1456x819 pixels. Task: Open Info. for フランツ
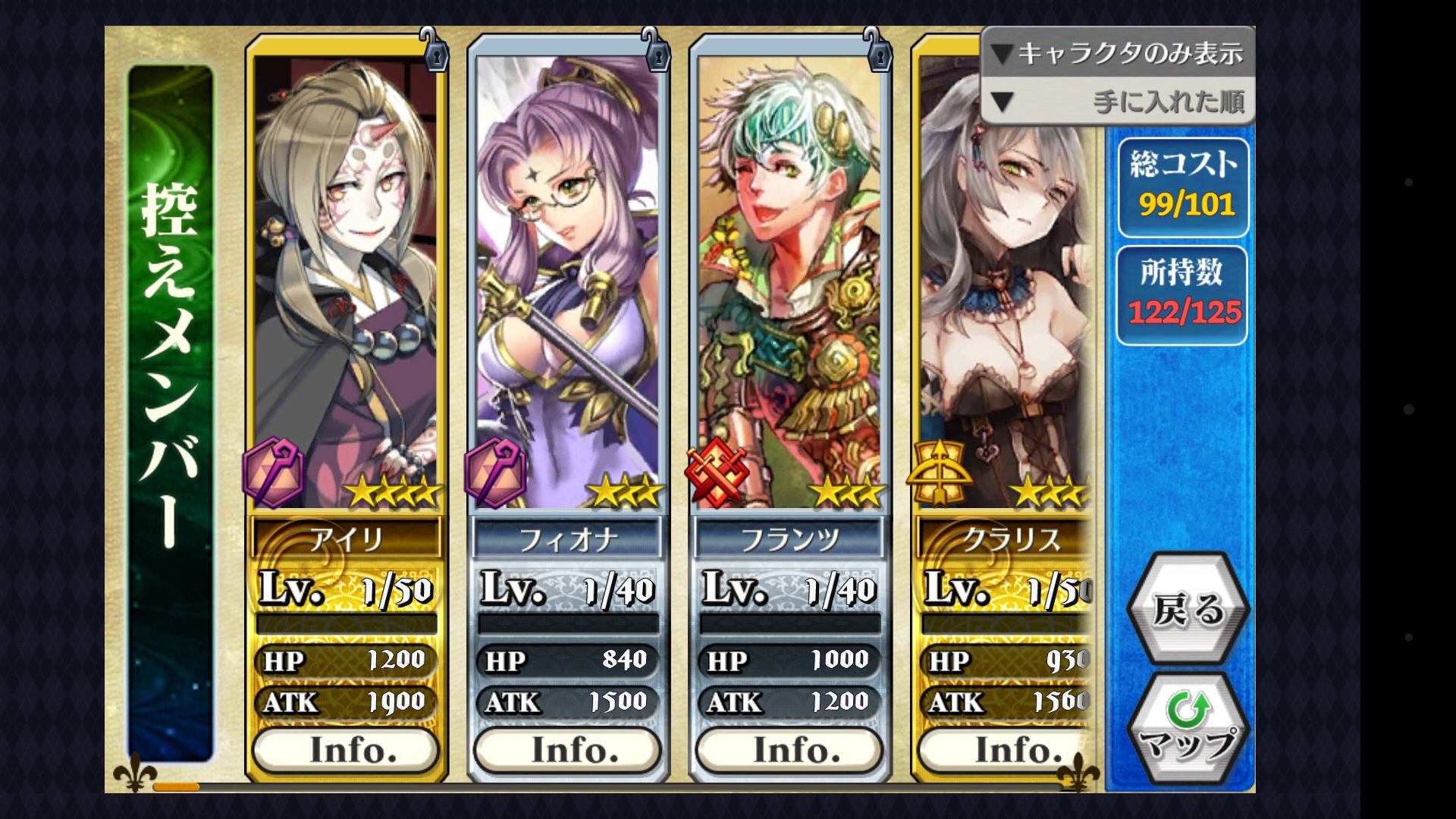pos(789,750)
